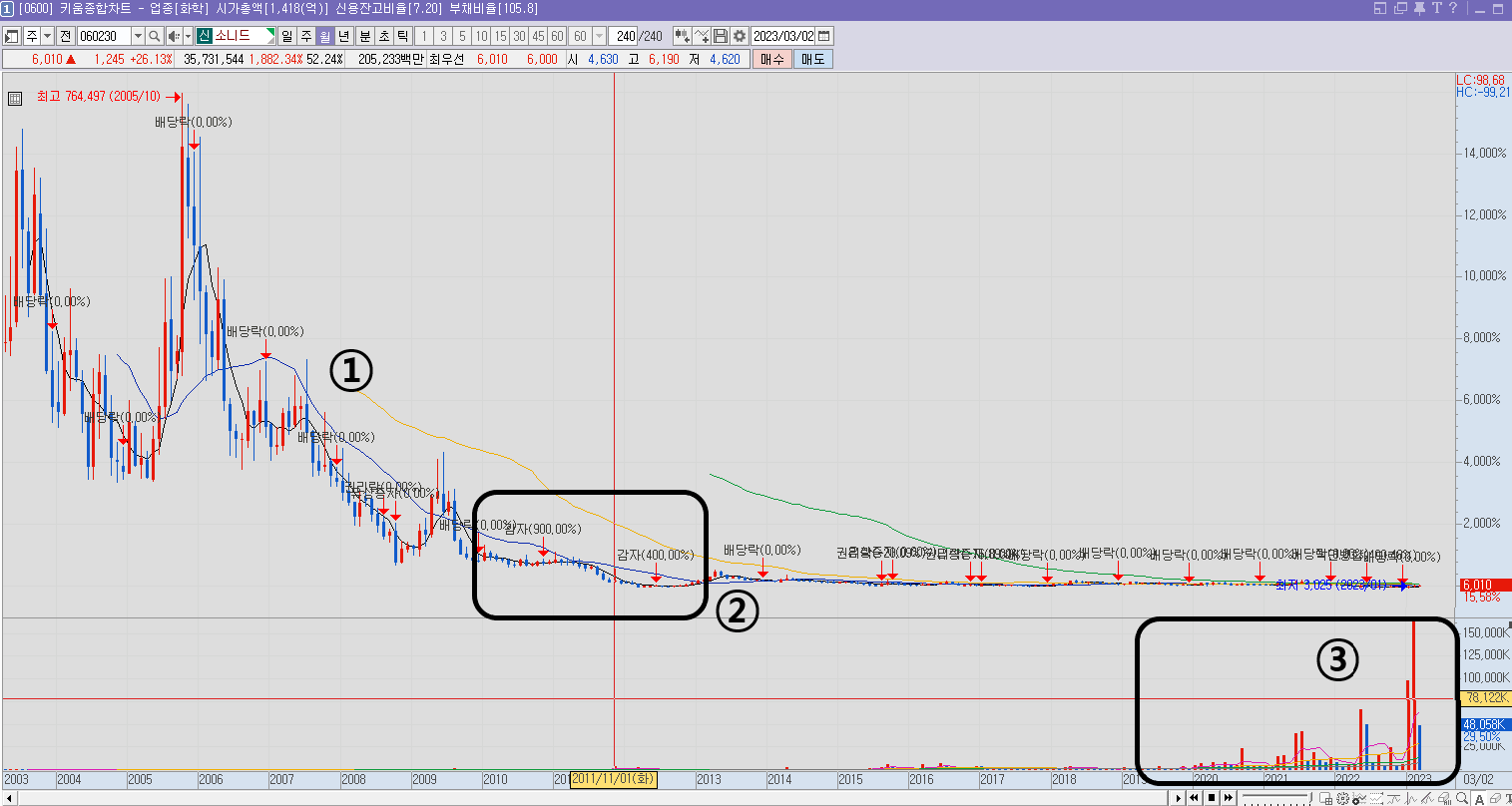The height and width of the screenshot is (806, 1512).
Task: Click the chart layout toggle icon at far left
Action: point(12,36)
